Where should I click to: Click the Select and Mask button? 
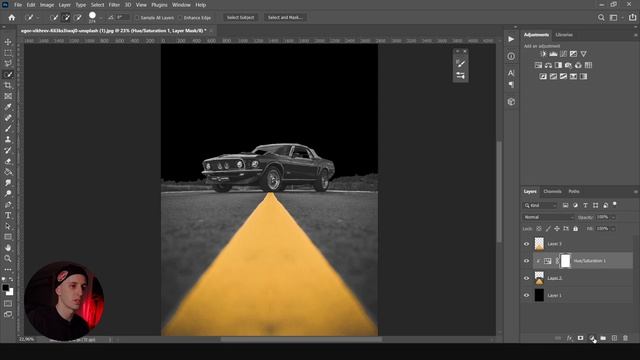point(285,18)
